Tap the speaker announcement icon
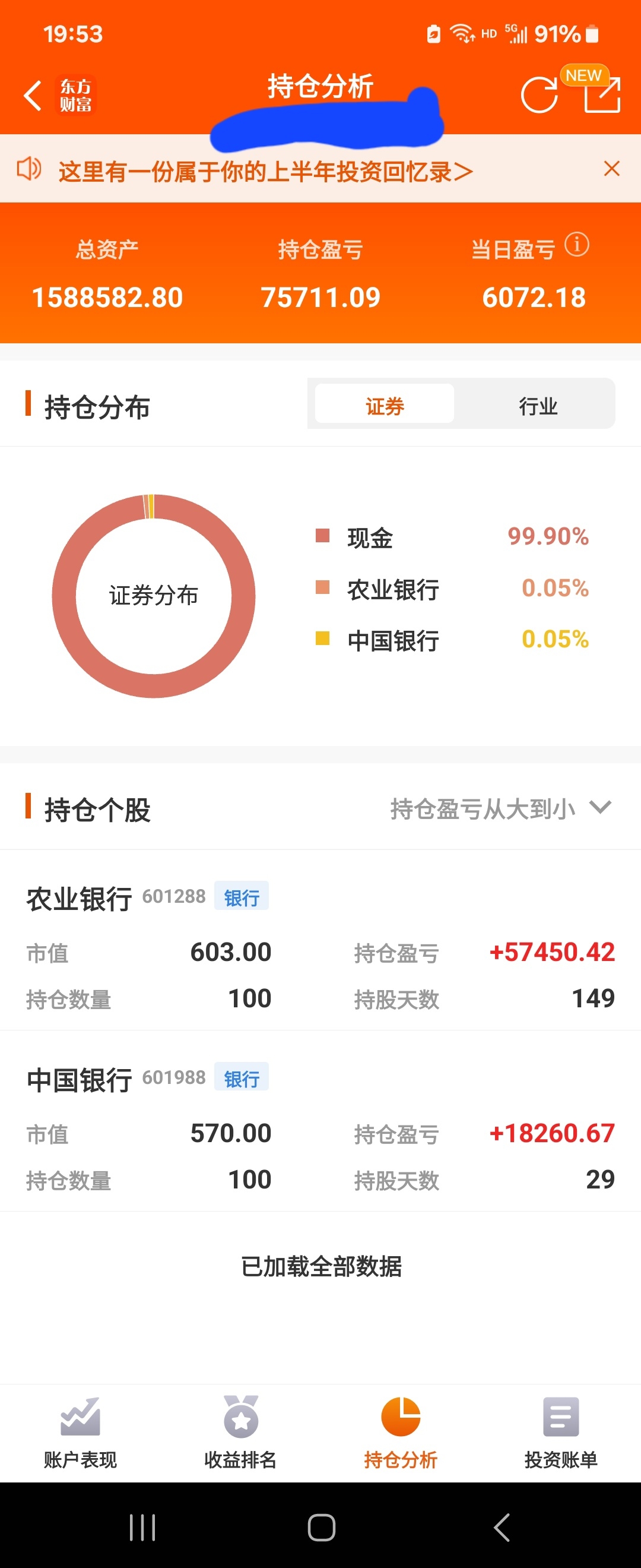 pyautogui.click(x=28, y=169)
